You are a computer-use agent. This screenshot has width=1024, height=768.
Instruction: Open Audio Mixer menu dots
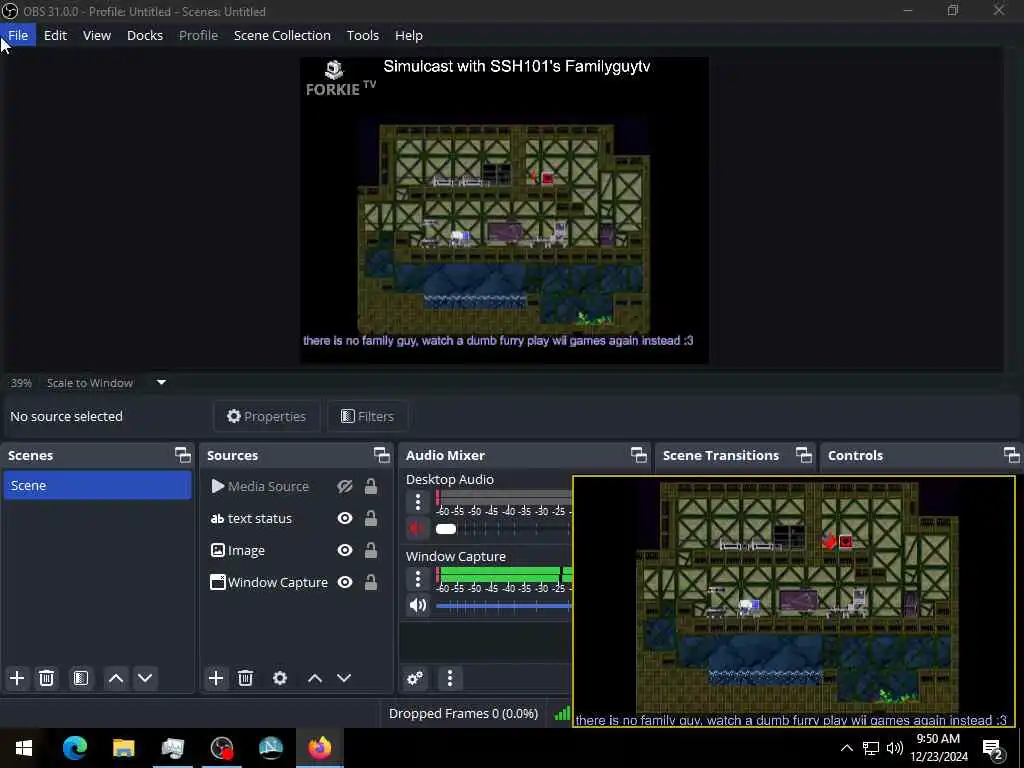[x=449, y=678]
